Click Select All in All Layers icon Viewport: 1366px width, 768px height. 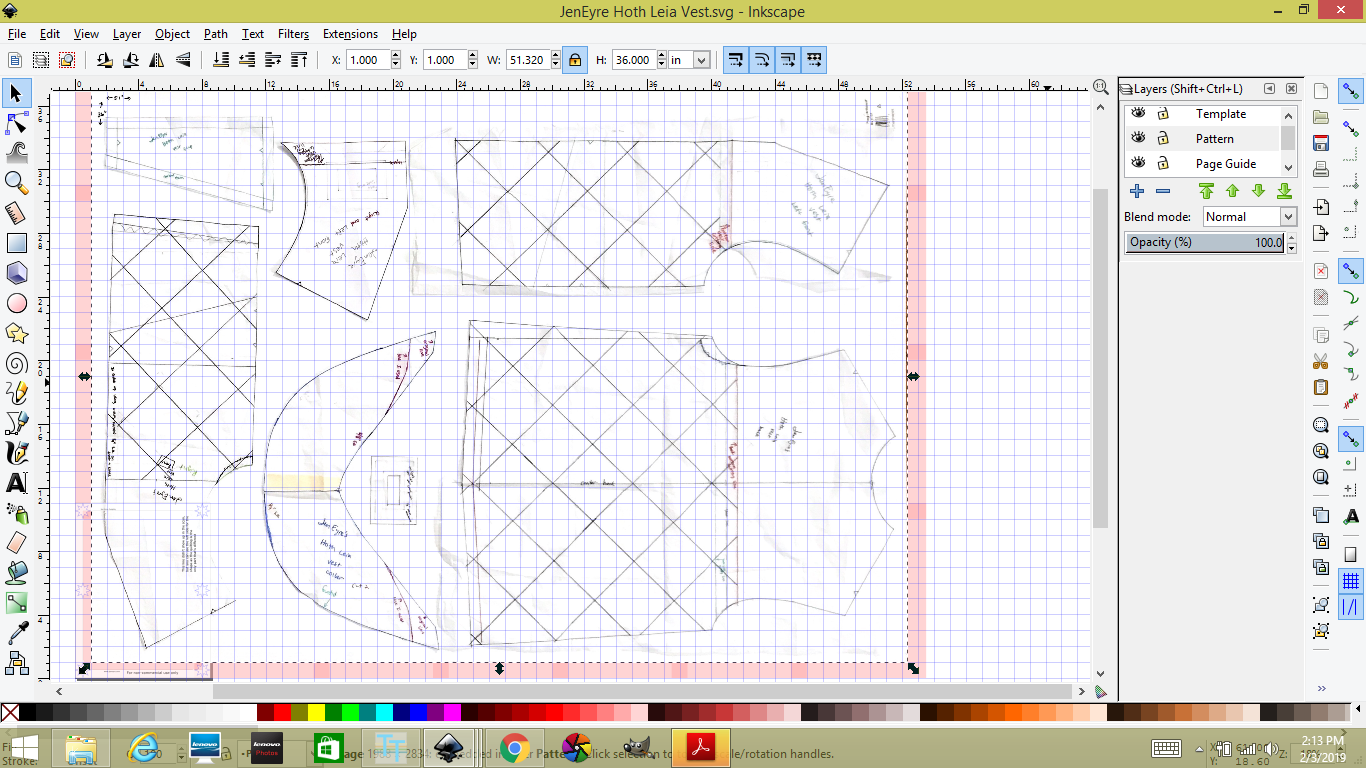pyautogui.click(x=41, y=60)
